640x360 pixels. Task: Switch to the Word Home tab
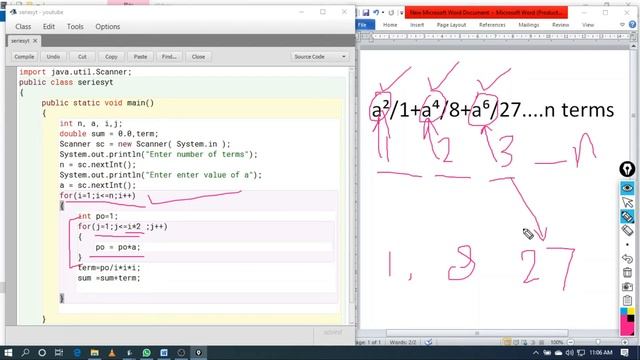click(x=390, y=25)
